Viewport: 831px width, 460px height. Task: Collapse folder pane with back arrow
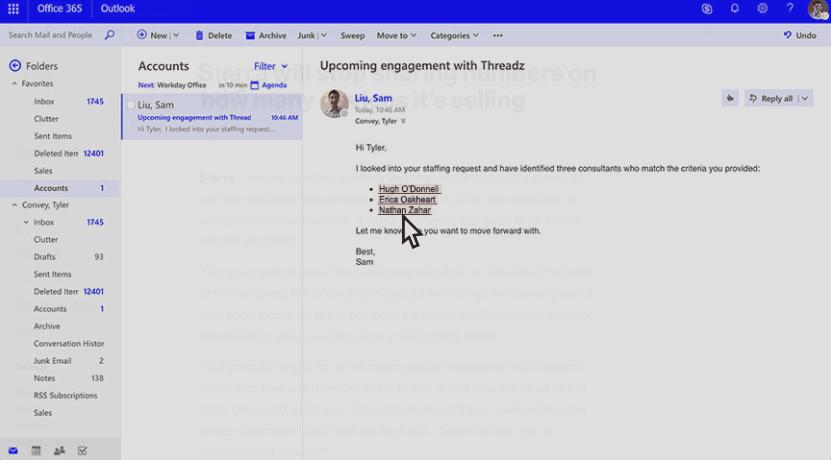[15, 66]
